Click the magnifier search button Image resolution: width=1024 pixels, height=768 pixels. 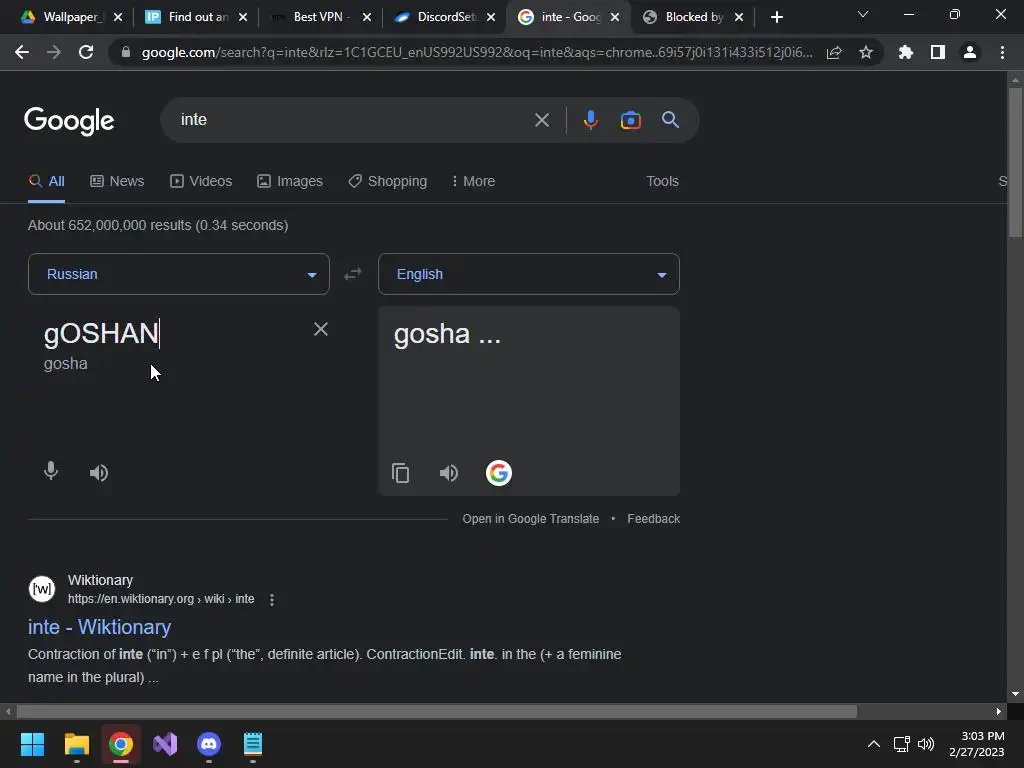pos(671,120)
